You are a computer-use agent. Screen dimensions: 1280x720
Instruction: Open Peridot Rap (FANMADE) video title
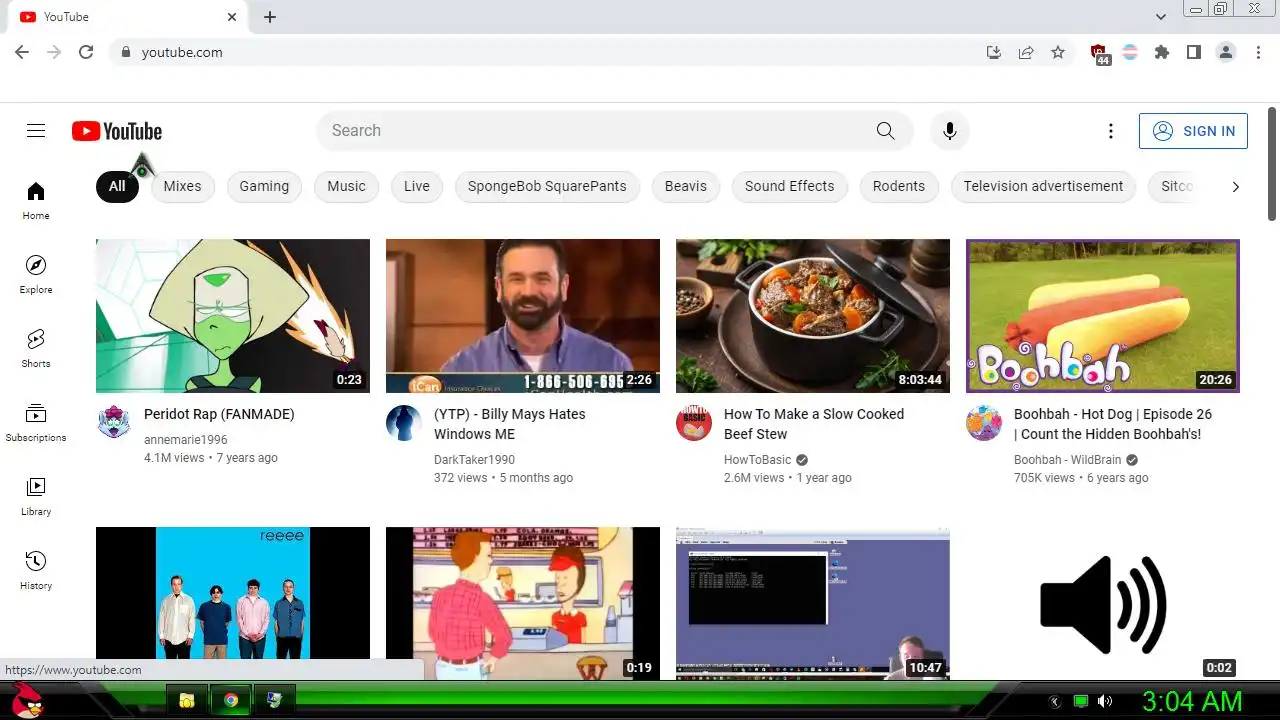click(x=219, y=414)
